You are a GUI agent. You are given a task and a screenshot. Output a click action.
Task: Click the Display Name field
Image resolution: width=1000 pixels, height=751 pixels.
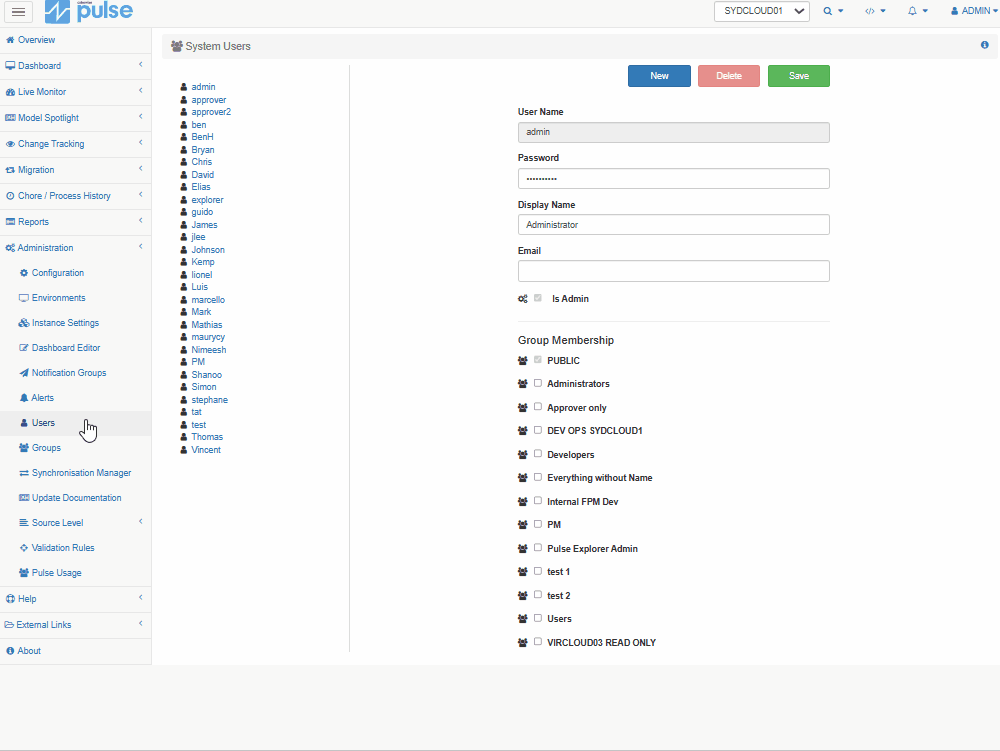coord(673,224)
